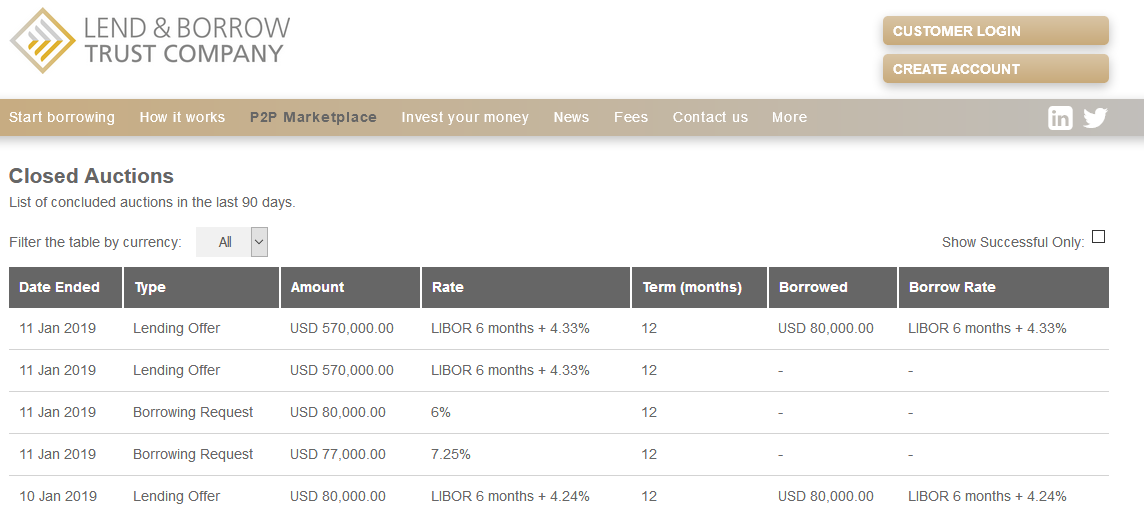The image size is (1144, 514).
Task: Select the P2P Marketplace tab
Action: tap(313, 117)
